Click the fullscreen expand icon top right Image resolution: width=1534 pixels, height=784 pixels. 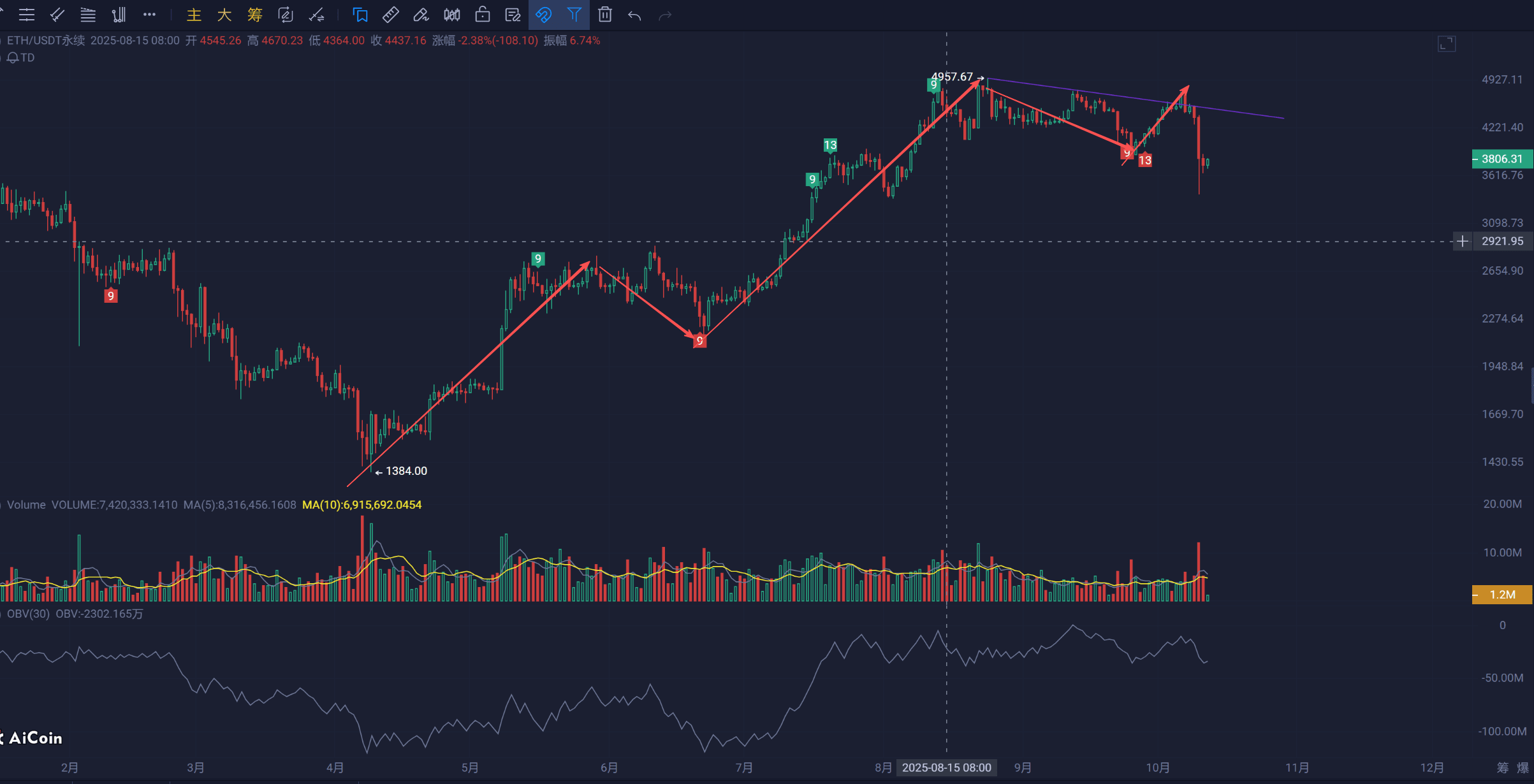point(1446,44)
